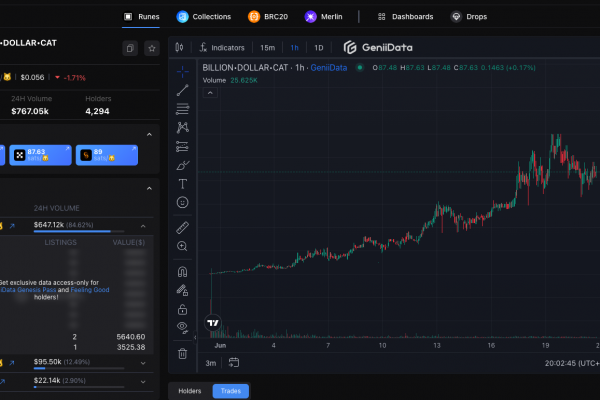Open the emoji icons tool
This screenshot has width=600, height=400.
[x=183, y=202]
